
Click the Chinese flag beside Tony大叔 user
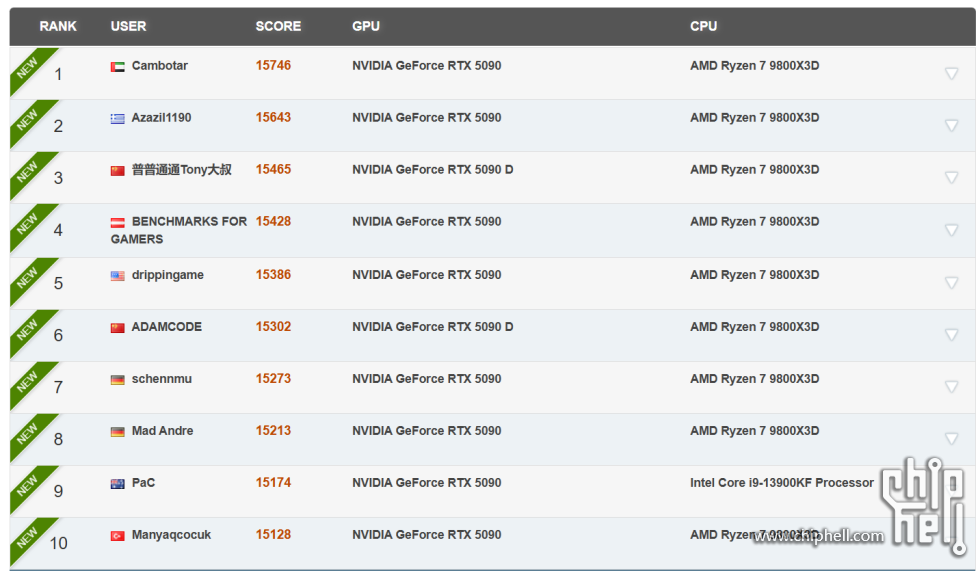118,171
